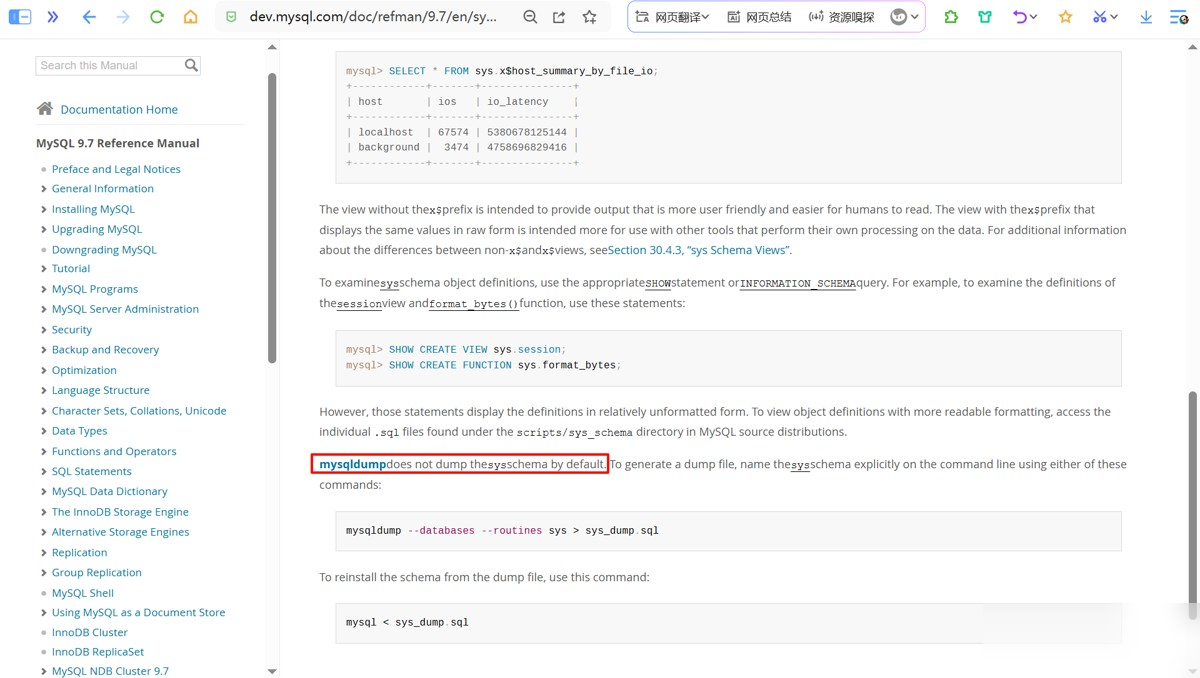The height and width of the screenshot is (678, 1200).
Task: Click the MySQL 9.7 Reference Manual heading
Action: pyautogui.click(x=118, y=143)
